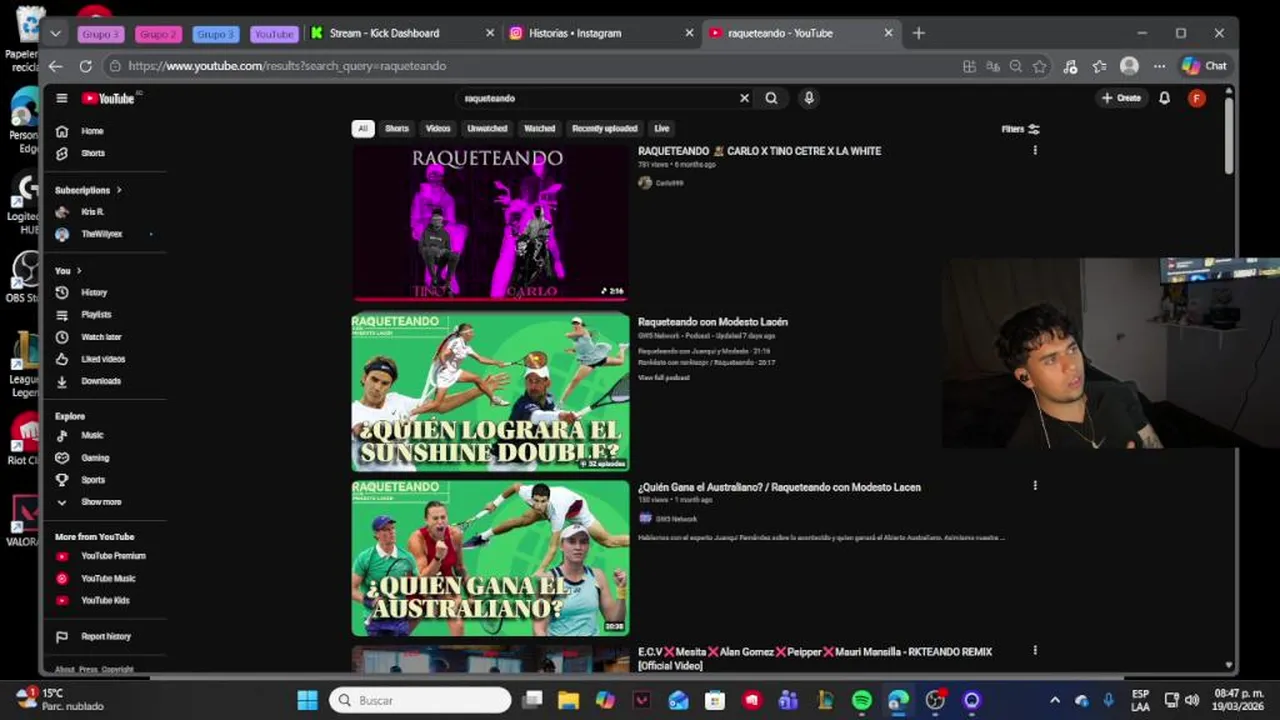Switch to Stream - Kick Dashboard tab
This screenshot has height=720, width=1280.
tap(402, 33)
